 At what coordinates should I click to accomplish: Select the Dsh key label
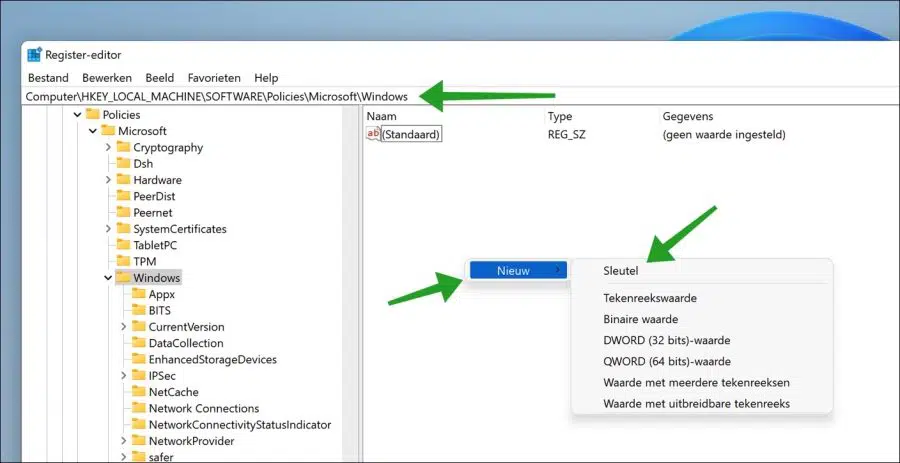click(x=143, y=164)
